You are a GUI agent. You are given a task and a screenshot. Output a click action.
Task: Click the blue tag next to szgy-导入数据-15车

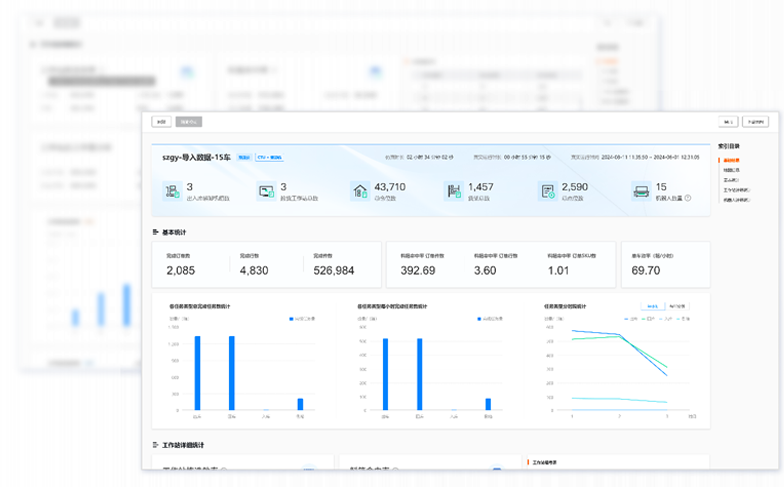tap(244, 157)
